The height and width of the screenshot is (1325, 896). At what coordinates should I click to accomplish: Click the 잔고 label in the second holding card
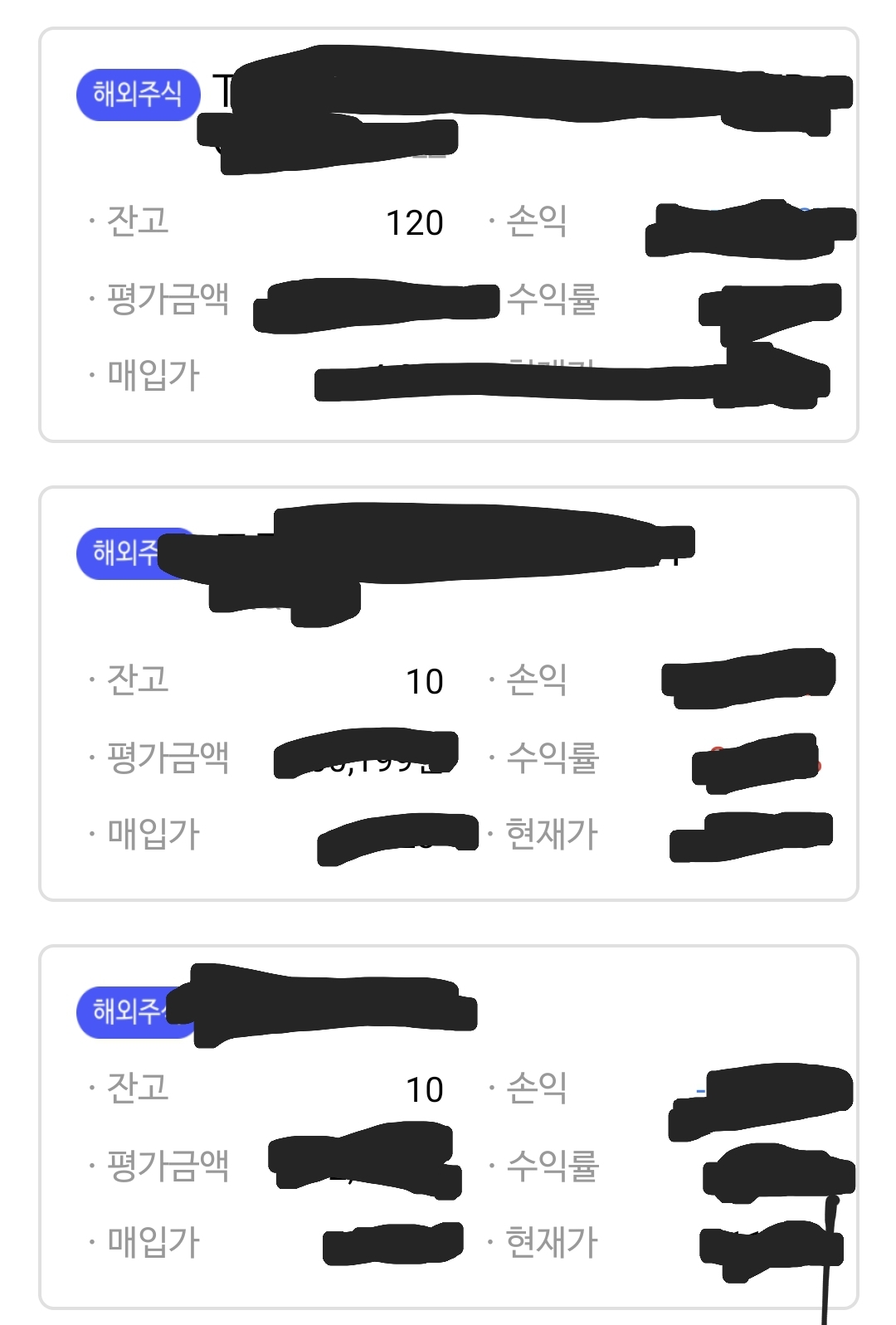138,680
